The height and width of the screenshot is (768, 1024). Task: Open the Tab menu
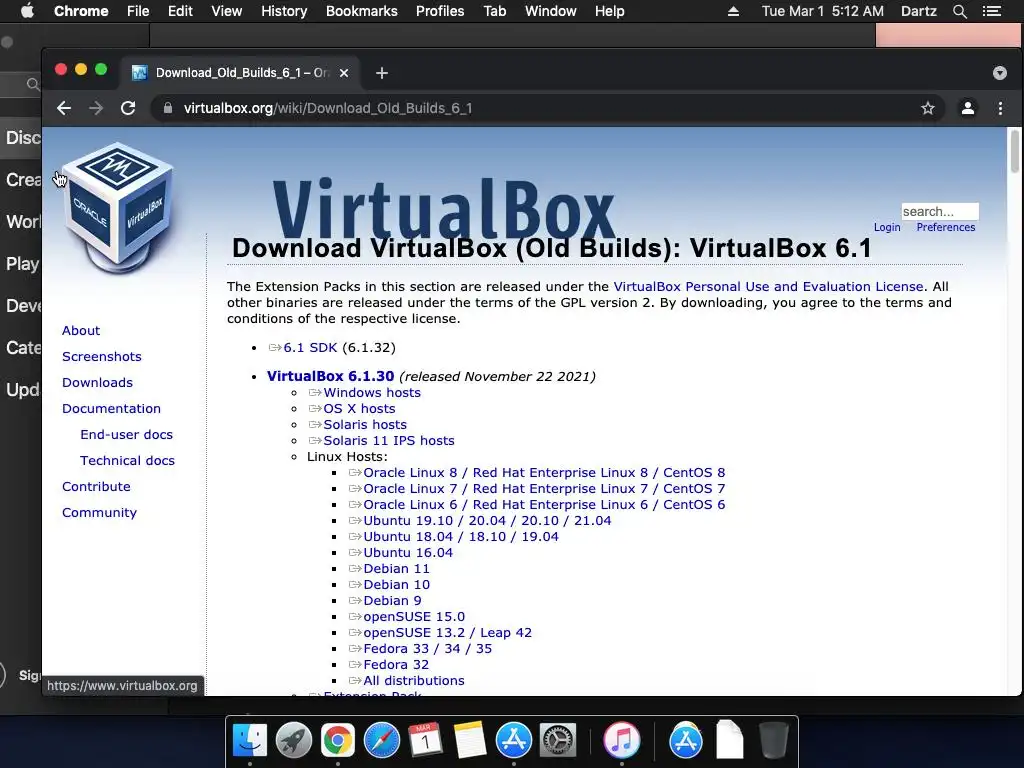coord(495,11)
